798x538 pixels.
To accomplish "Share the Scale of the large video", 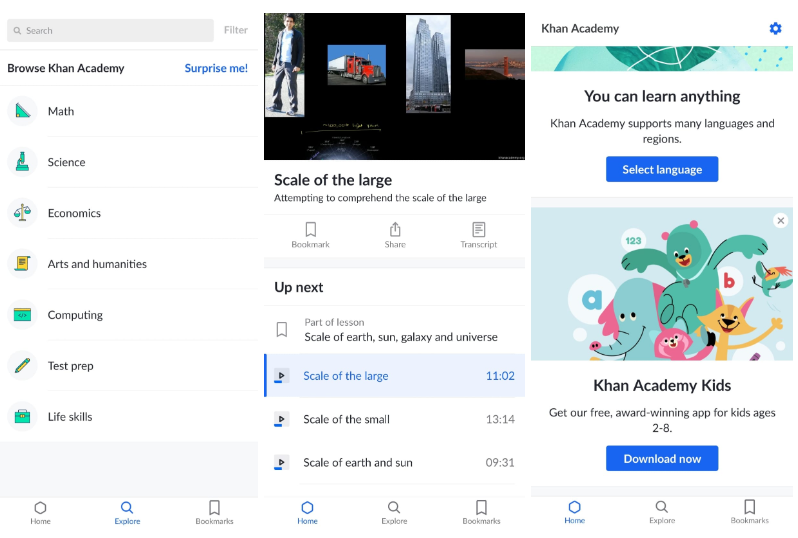I will coord(395,235).
